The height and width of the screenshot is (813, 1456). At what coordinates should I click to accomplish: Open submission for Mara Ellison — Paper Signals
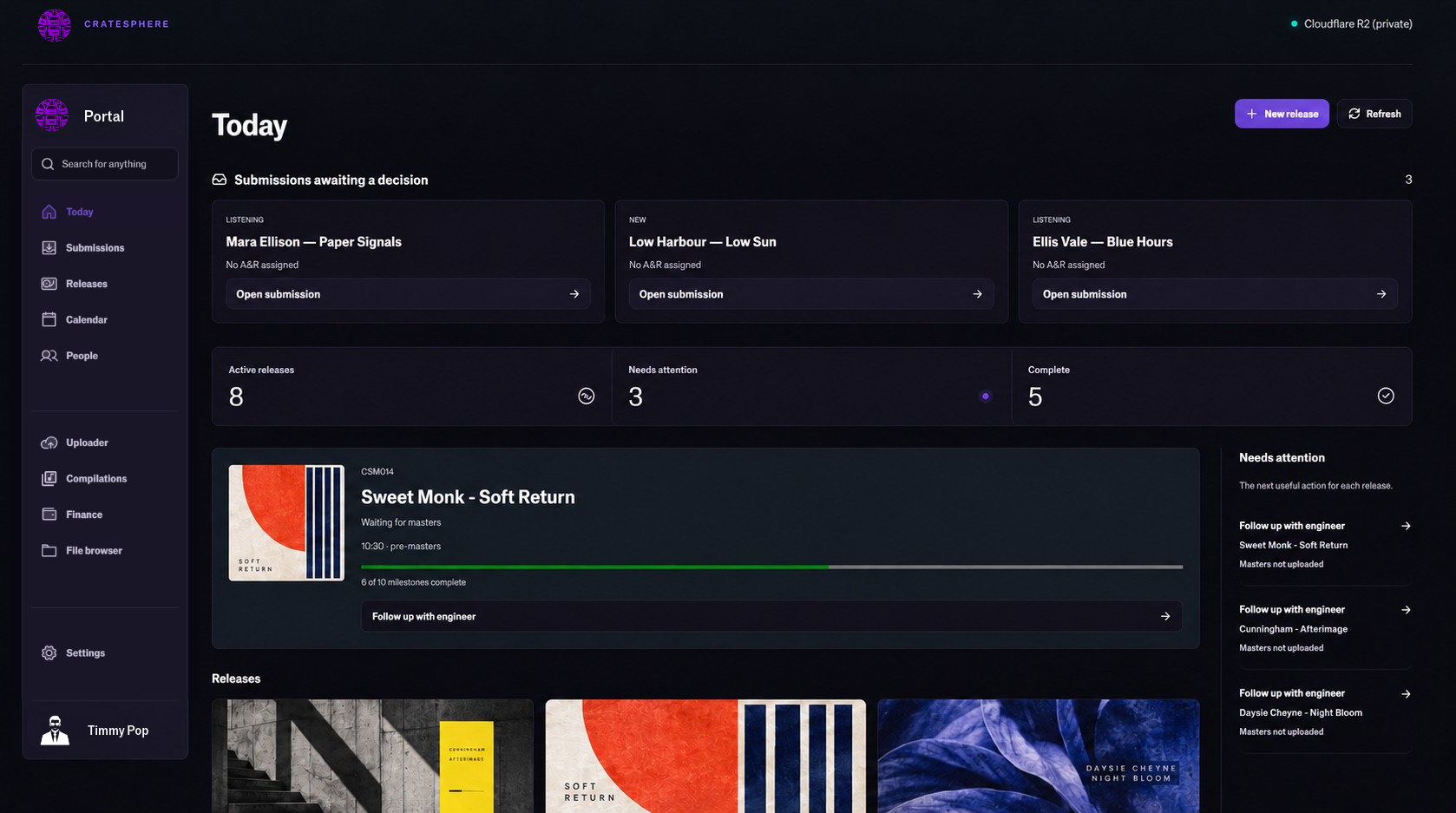[x=408, y=294]
